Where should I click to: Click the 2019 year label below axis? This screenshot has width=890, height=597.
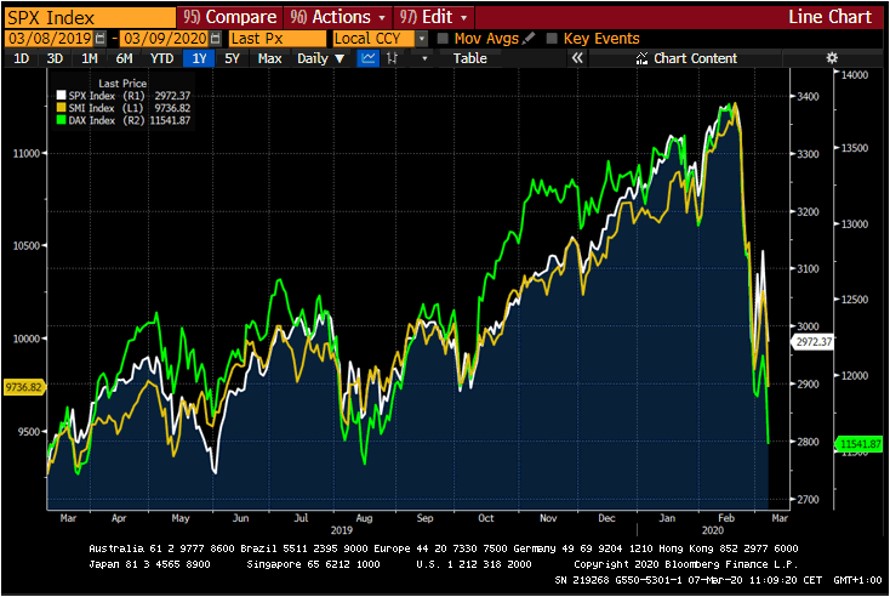342,530
